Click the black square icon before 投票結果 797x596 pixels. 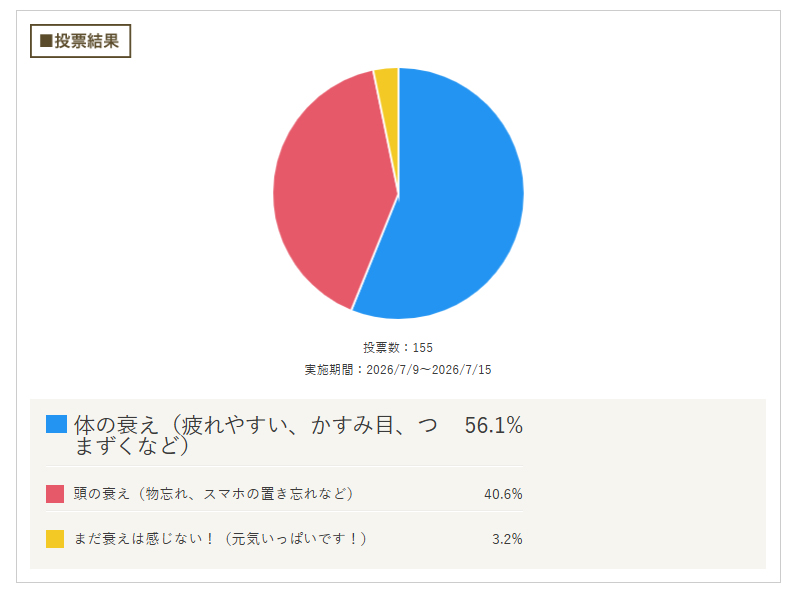pos(46,41)
